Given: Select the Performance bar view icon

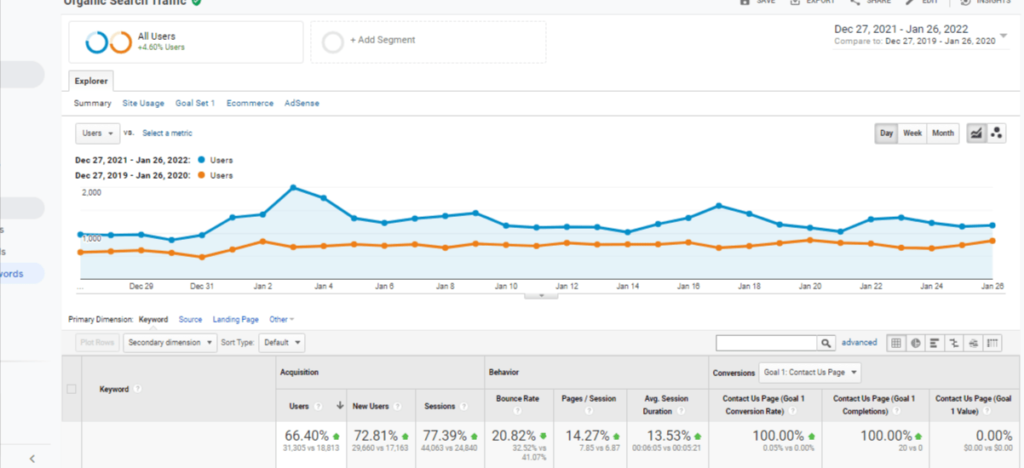Looking at the screenshot, I should pyautogui.click(x=935, y=343).
